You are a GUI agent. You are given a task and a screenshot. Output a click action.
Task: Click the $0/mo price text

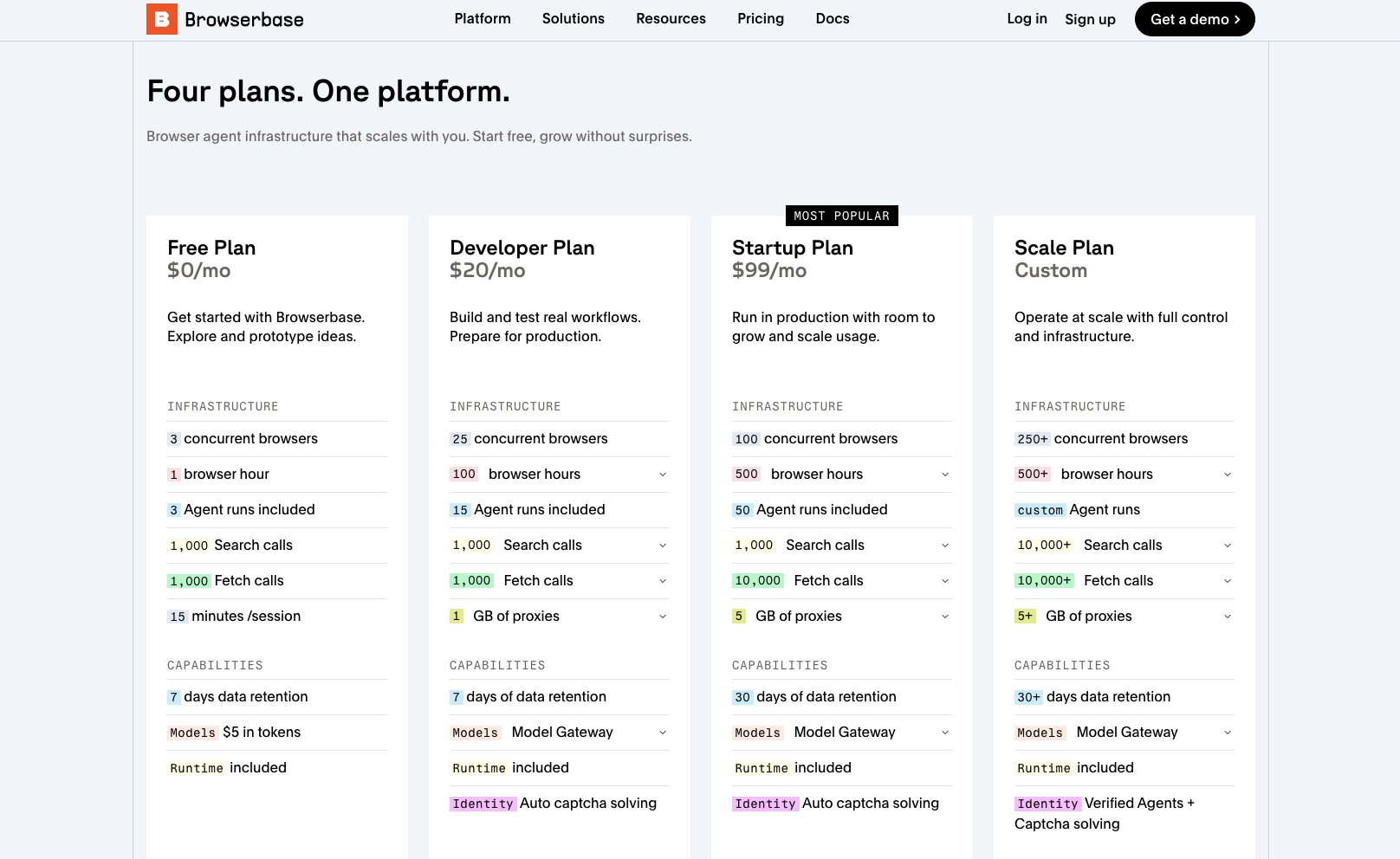point(198,270)
